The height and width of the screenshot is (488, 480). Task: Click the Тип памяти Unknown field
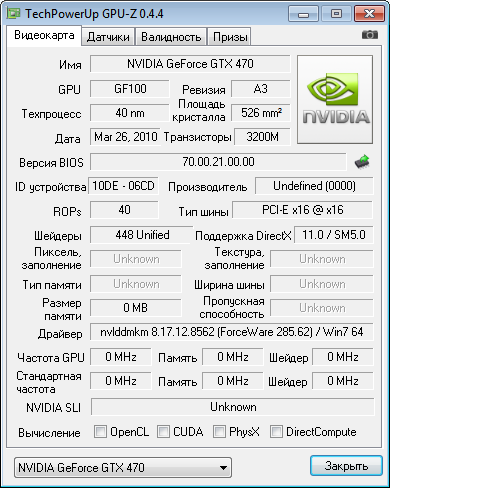[136, 284]
